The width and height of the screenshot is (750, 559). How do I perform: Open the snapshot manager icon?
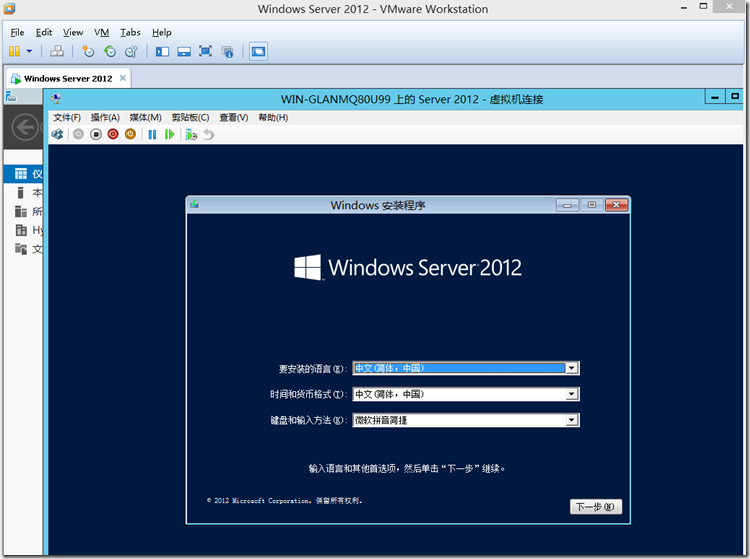(x=130, y=51)
